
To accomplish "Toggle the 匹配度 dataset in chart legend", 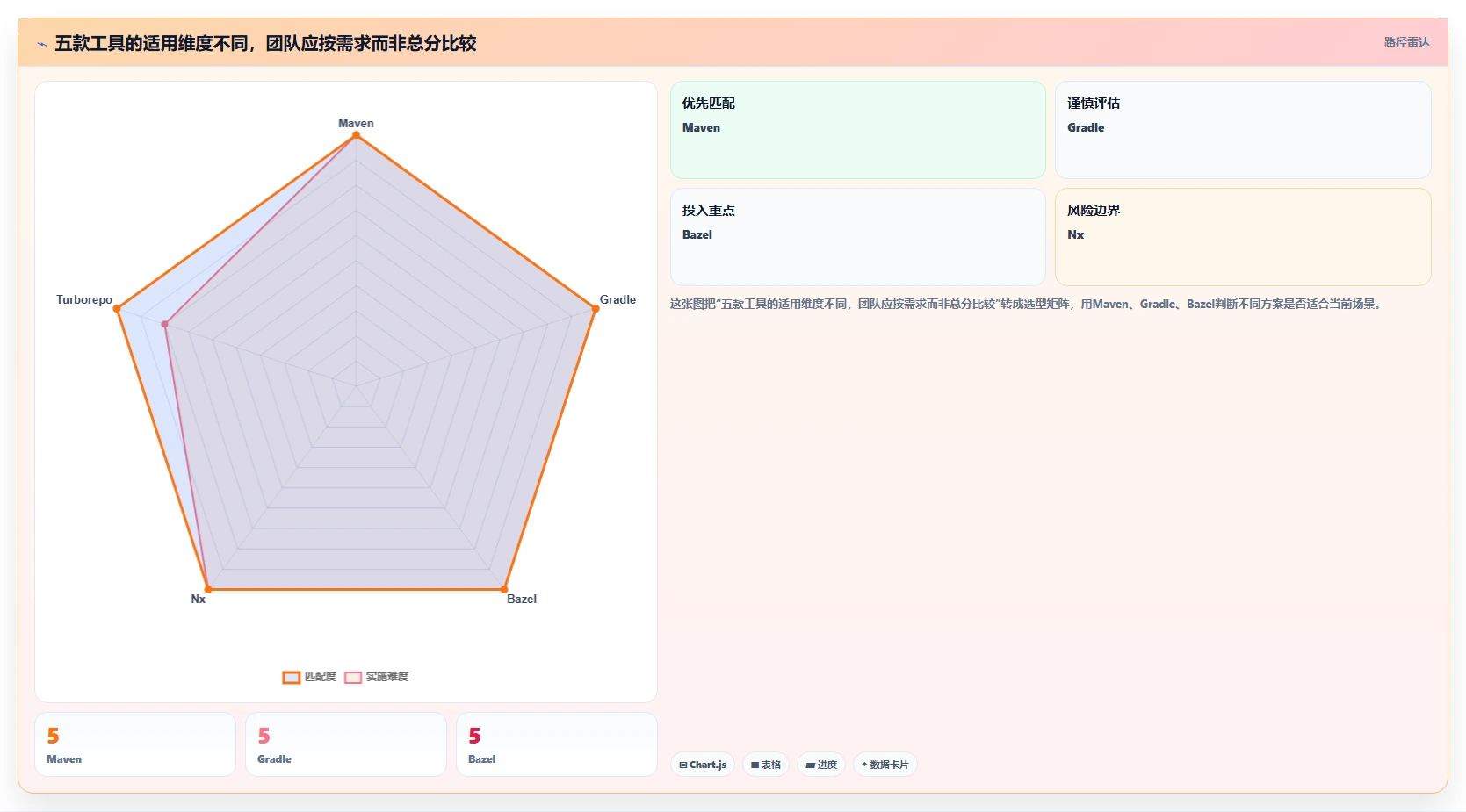I will [309, 677].
